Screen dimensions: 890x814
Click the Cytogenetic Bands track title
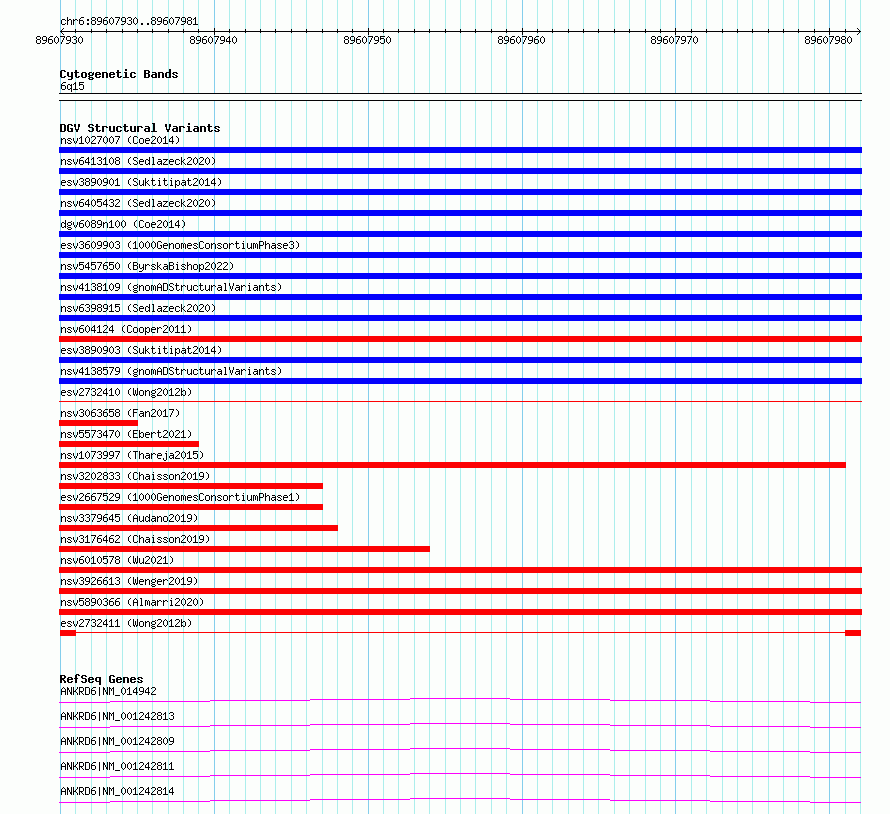tap(119, 74)
